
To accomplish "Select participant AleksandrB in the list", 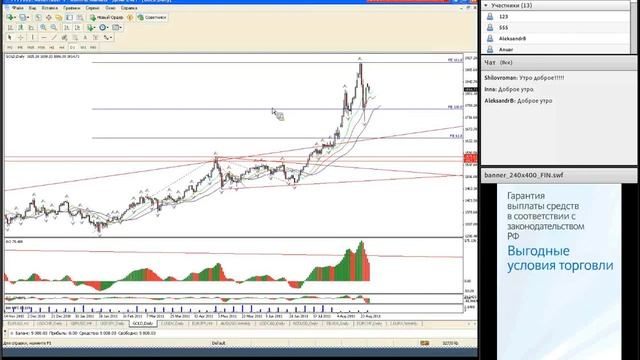I will (x=556, y=38).
